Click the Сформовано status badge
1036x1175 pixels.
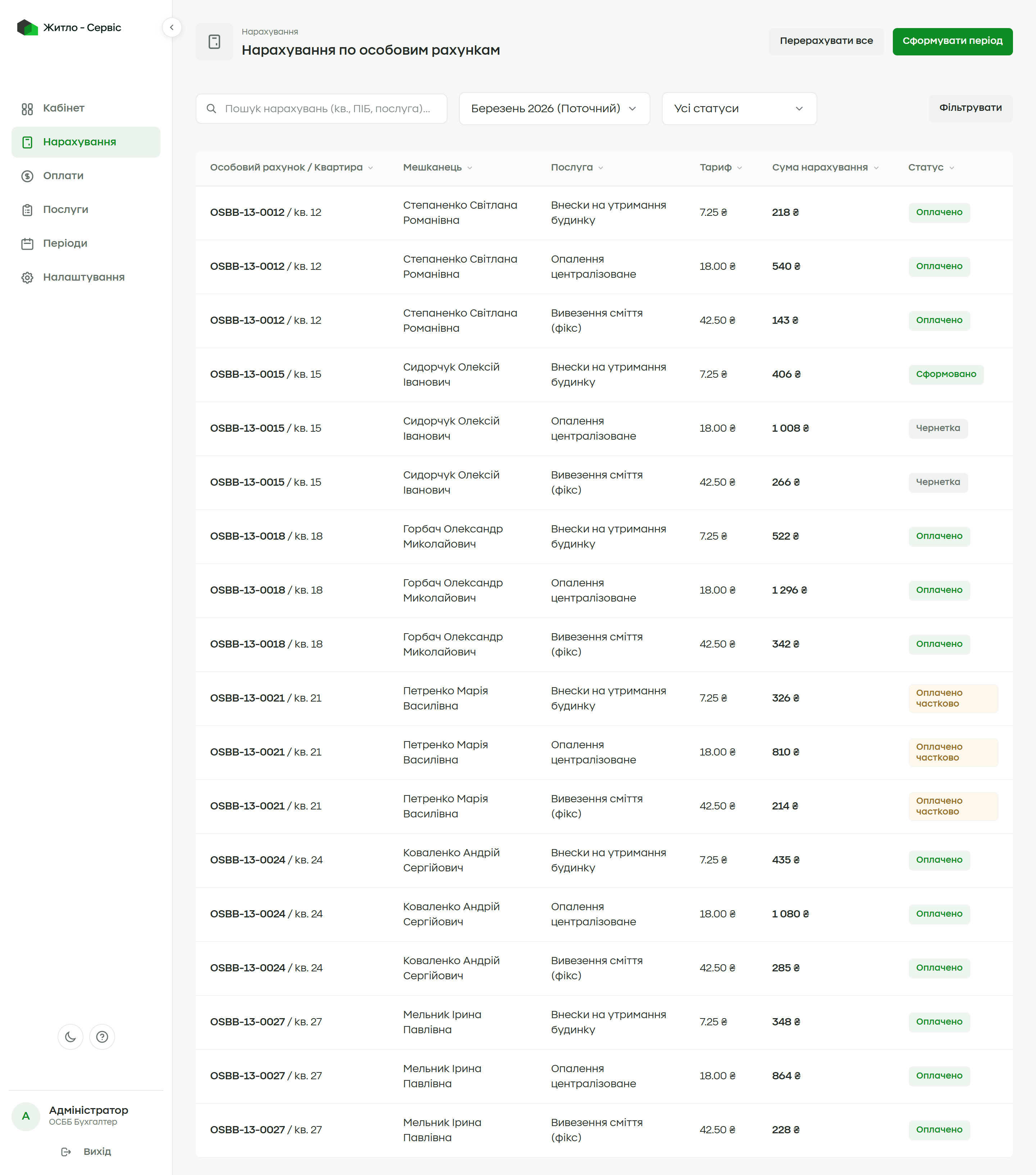[946, 374]
